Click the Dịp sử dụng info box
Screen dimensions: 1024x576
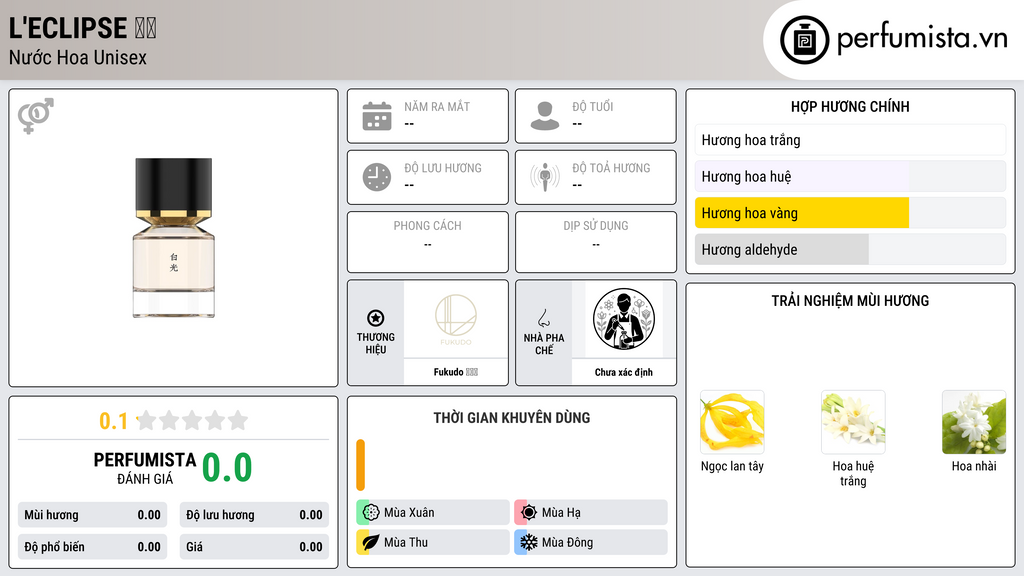[596, 242]
